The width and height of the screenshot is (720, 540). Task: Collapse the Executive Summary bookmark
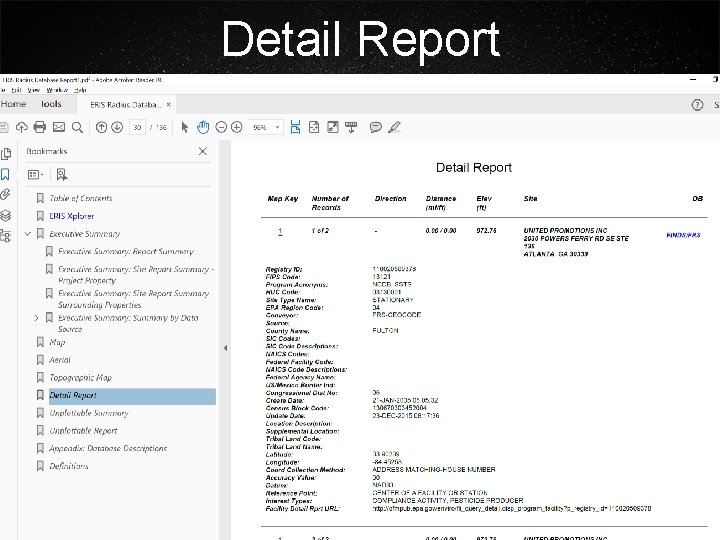click(27, 234)
